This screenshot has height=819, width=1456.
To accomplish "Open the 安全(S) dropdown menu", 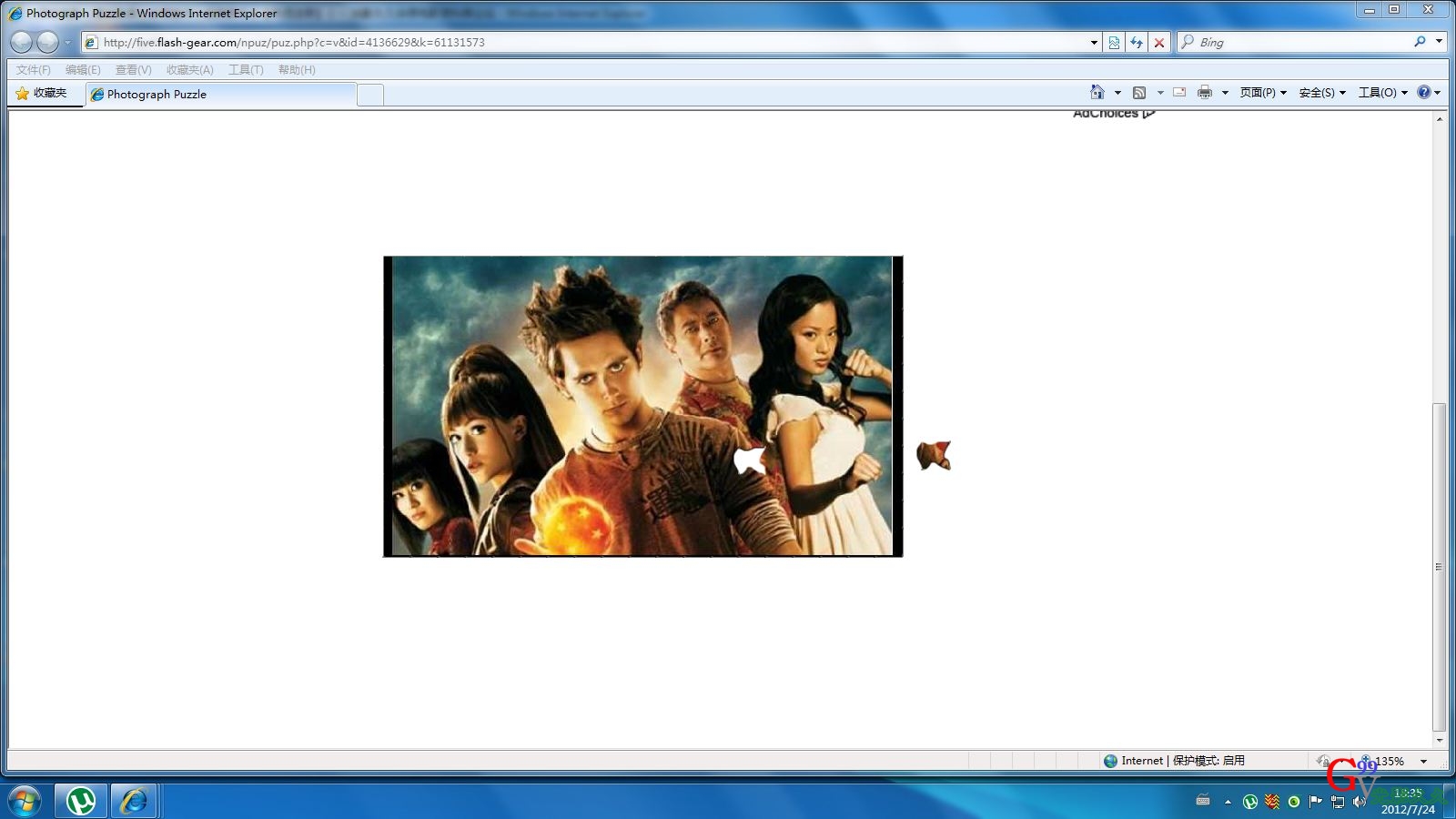I will coord(1321,93).
